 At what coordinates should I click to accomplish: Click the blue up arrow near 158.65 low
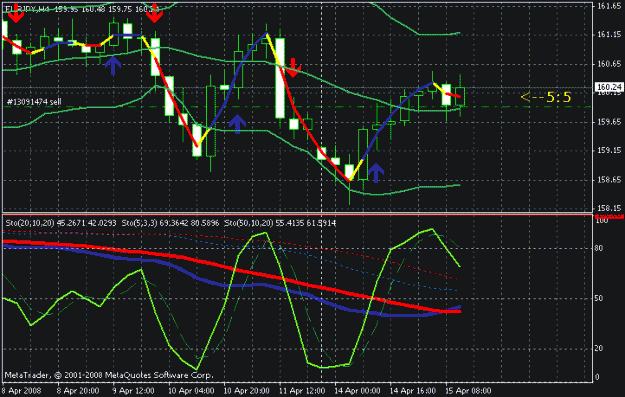point(375,173)
